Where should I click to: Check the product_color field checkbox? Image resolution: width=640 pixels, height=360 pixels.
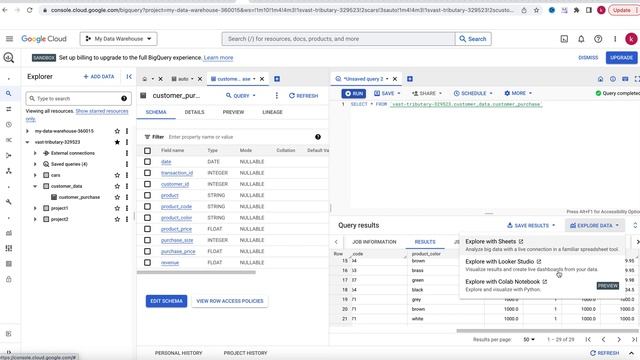147,218
